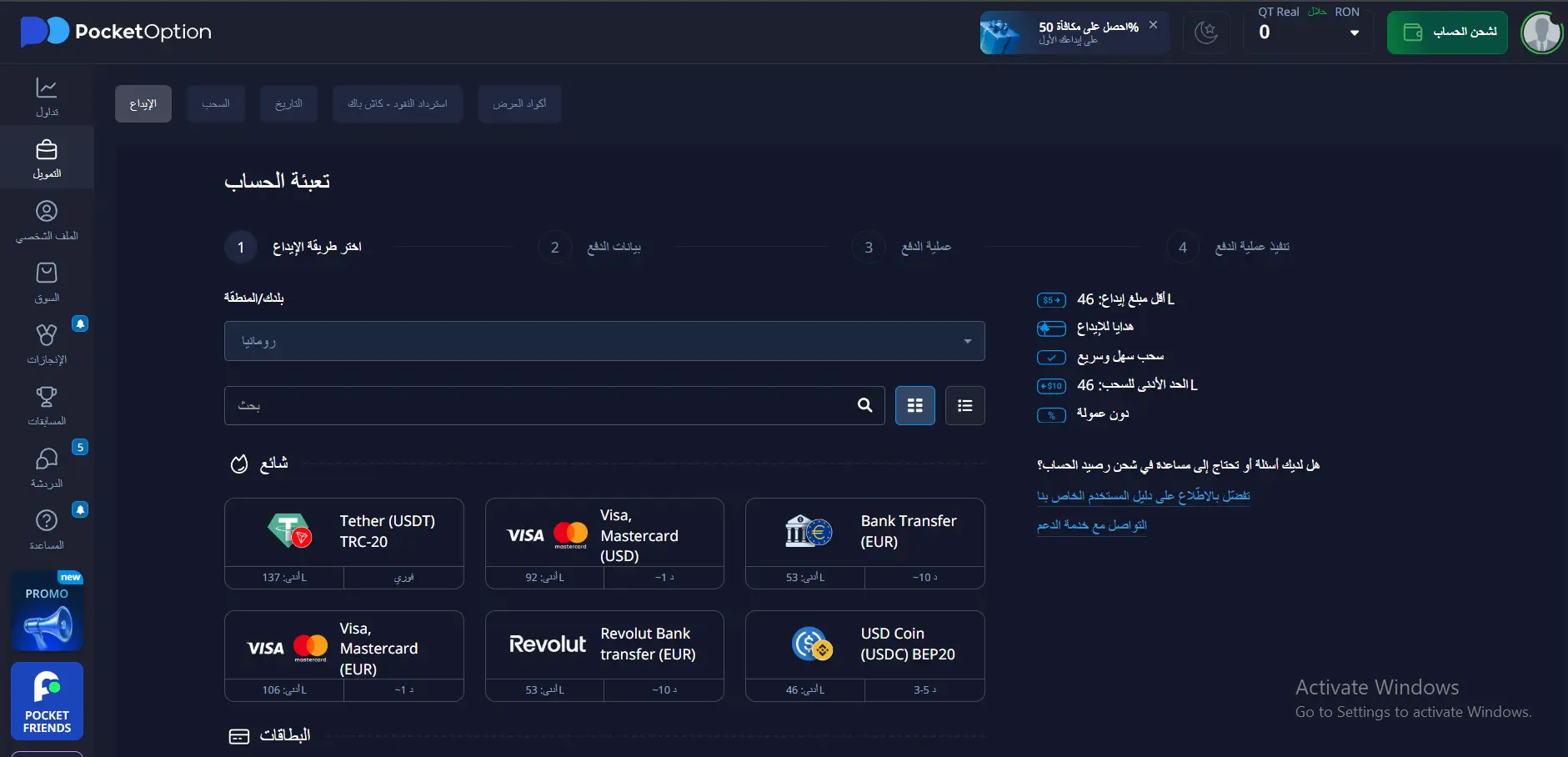The width and height of the screenshot is (1568, 757).
Task: Select Tether (USDT) TRC-20 payment method
Action: [x=344, y=544]
